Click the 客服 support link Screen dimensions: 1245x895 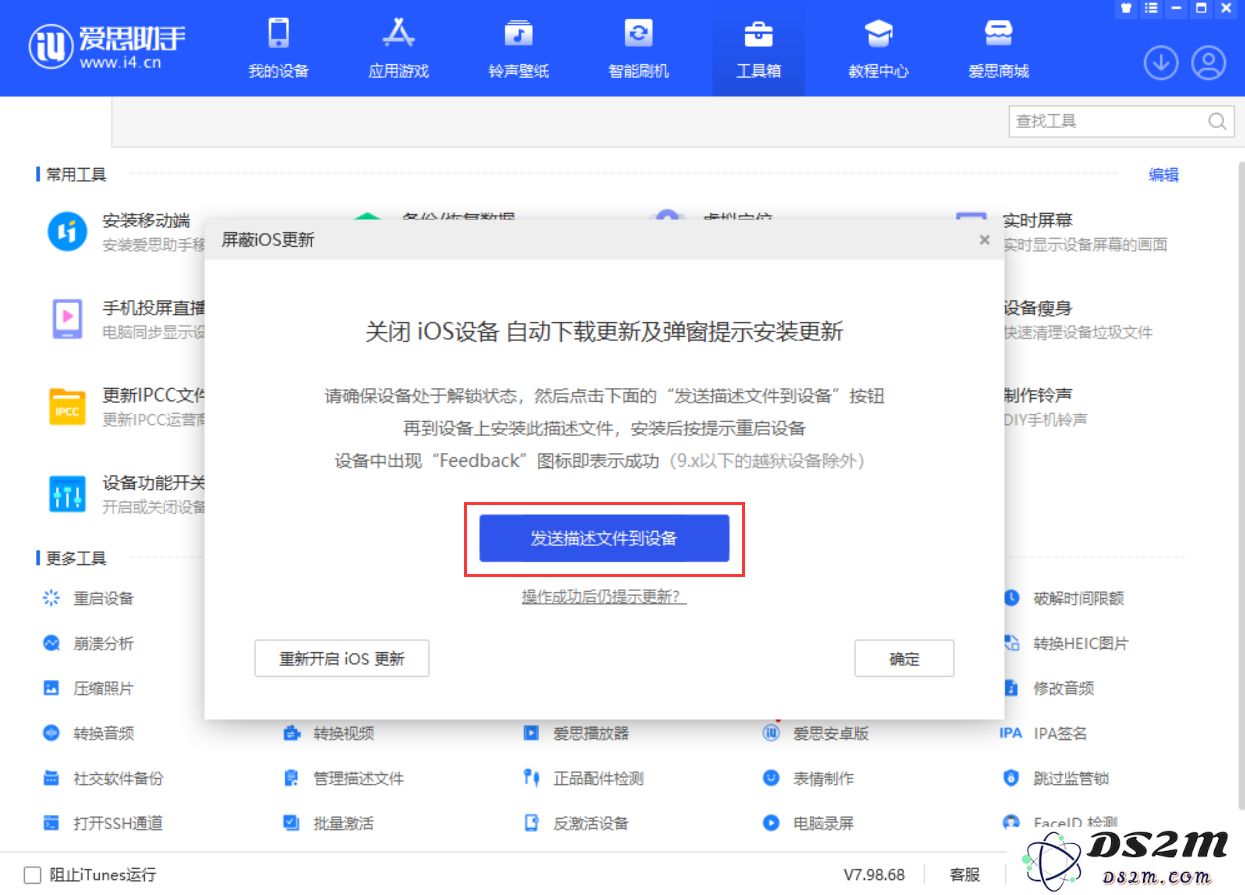[965, 875]
